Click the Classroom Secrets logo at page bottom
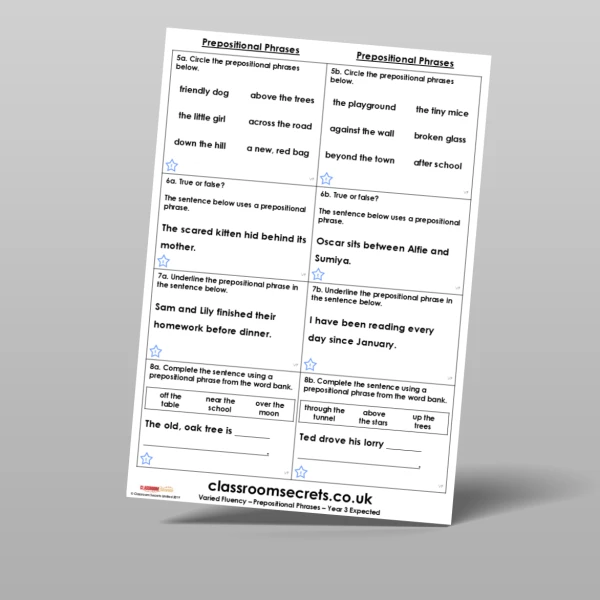The width and height of the screenshot is (600, 600). tap(157, 489)
